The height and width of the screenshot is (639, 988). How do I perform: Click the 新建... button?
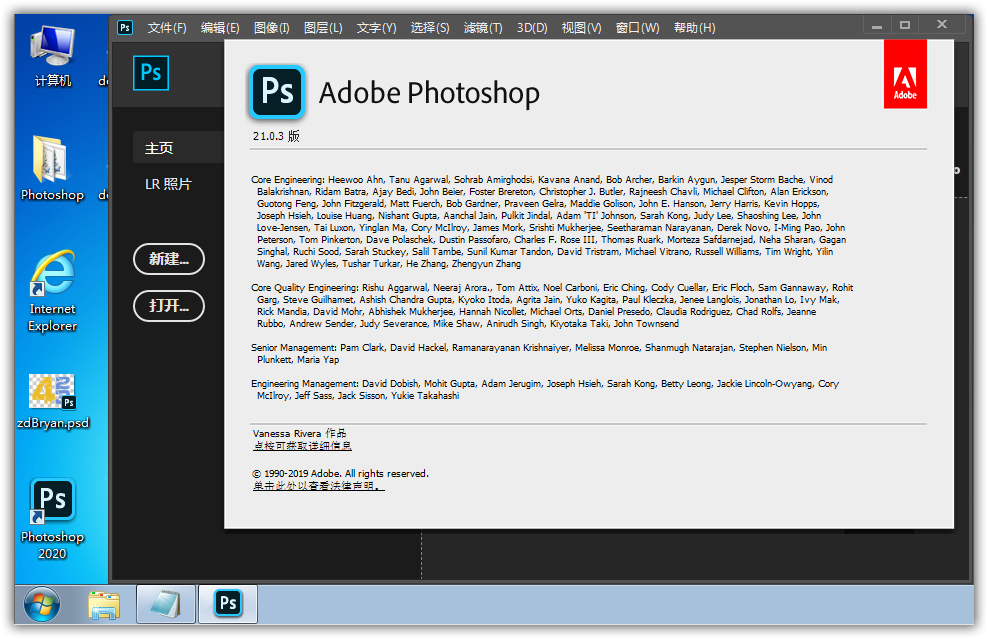[169, 259]
